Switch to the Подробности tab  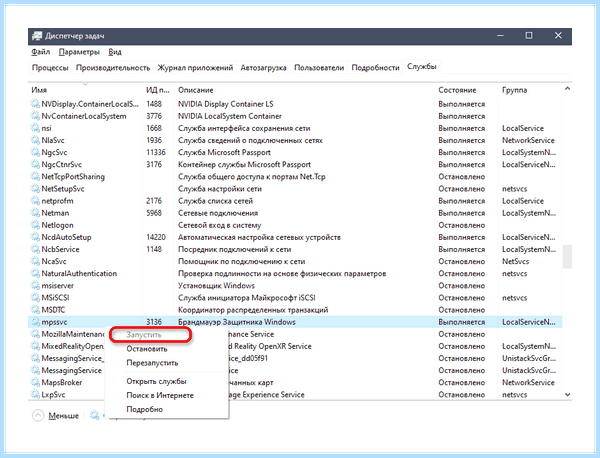pos(375,68)
